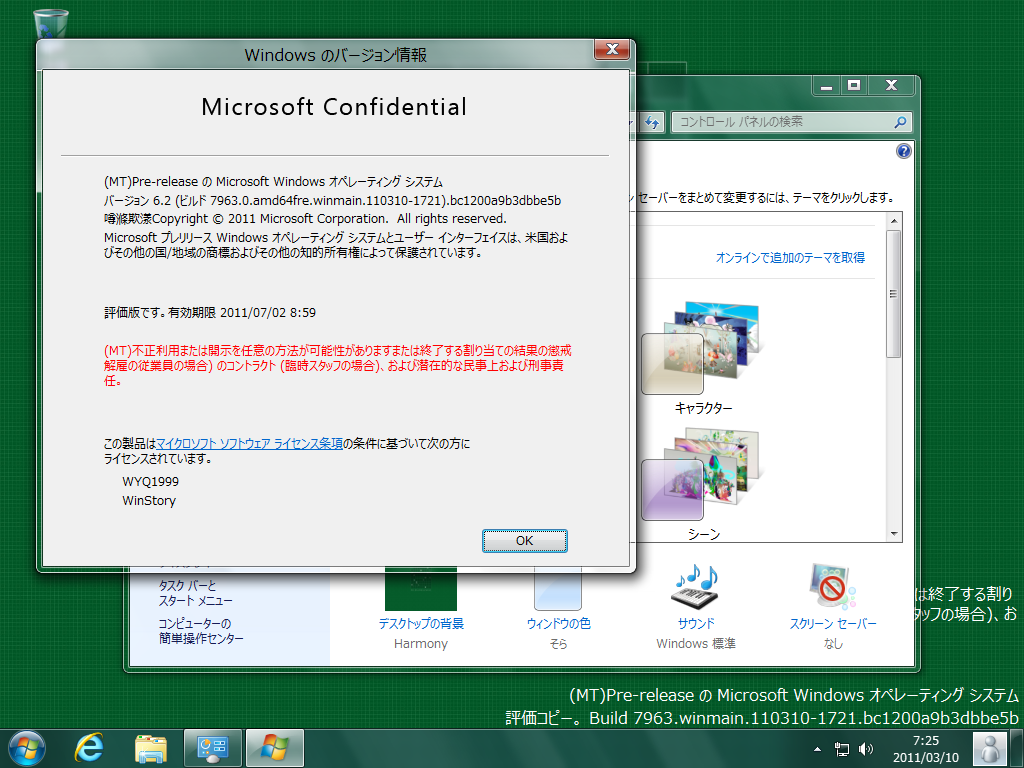The image size is (1024, 768).
Task: Close the Control Panel window
Action: click(891, 86)
